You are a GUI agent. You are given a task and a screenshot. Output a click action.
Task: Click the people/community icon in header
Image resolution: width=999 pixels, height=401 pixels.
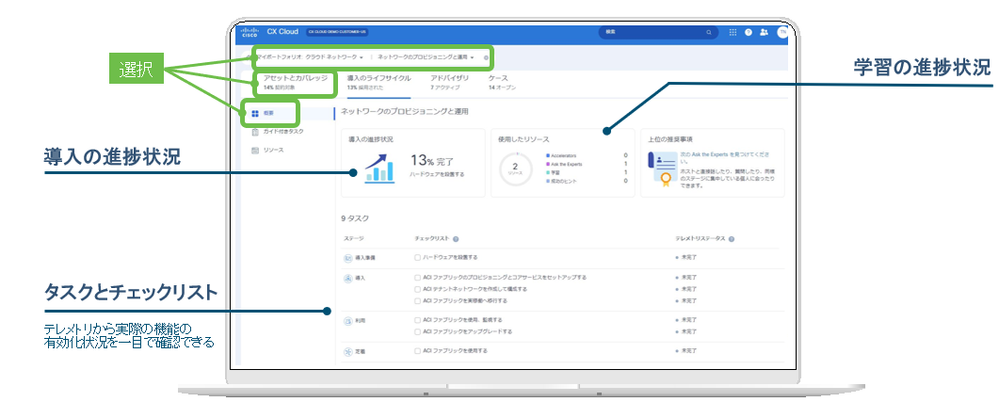[765, 32]
